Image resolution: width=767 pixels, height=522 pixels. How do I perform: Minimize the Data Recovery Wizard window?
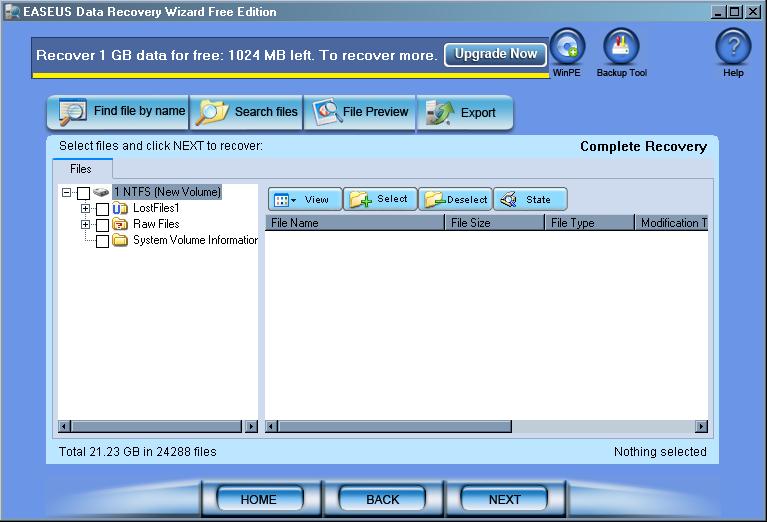[717, 11]
